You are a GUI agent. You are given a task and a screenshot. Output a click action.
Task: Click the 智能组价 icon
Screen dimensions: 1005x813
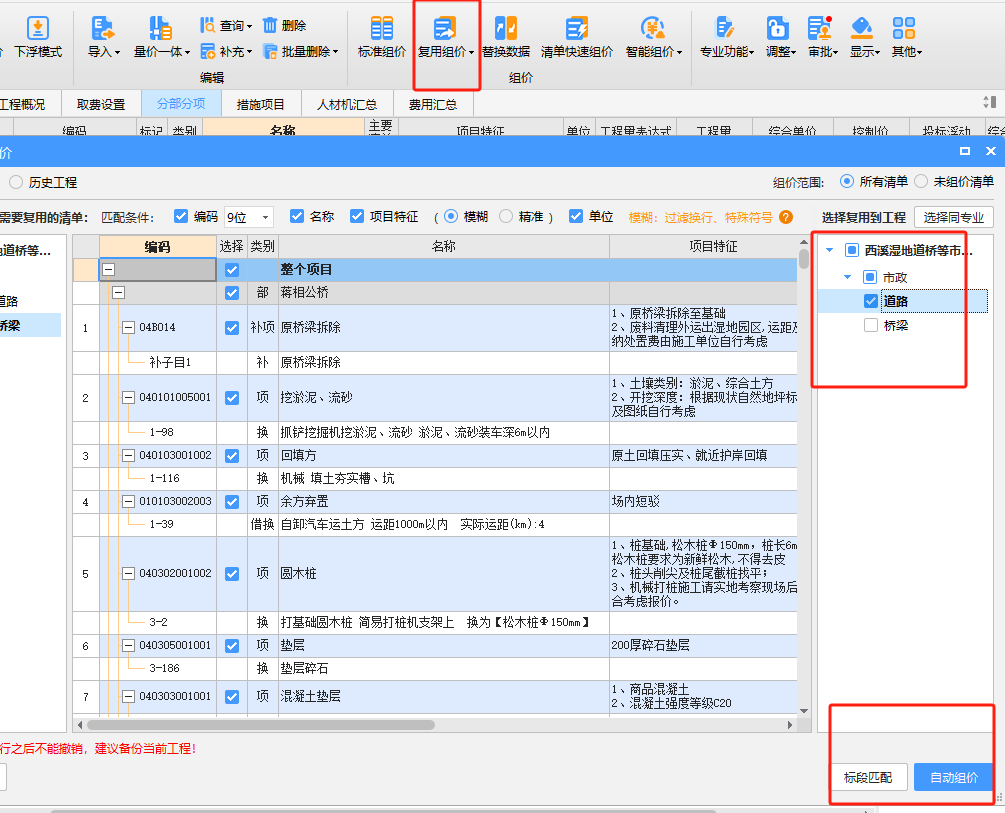point(652,29)
